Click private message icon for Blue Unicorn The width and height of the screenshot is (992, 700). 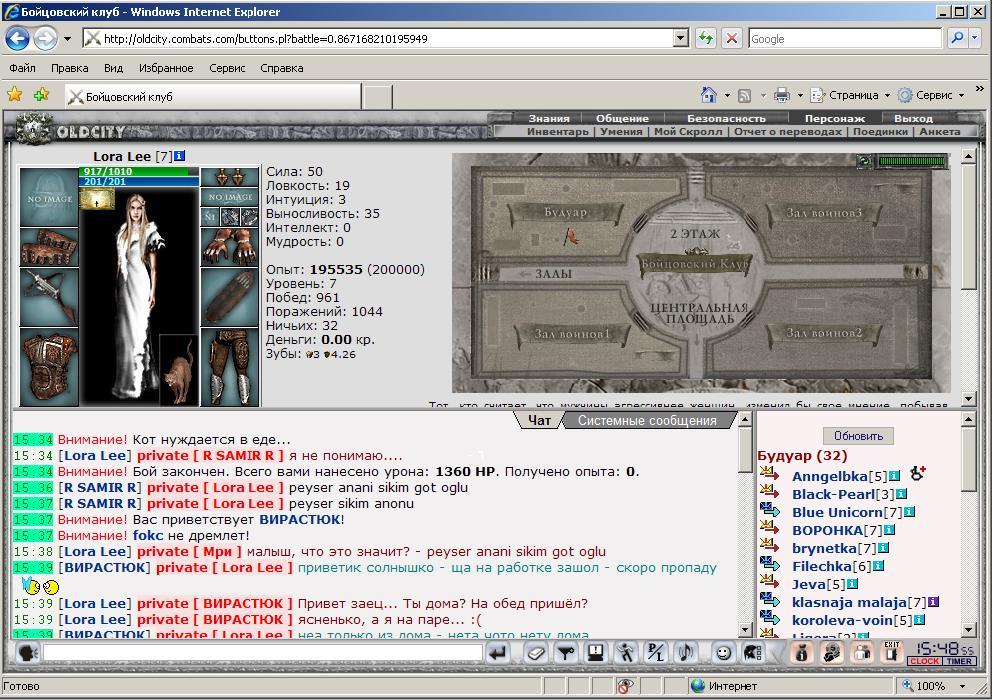[x=769, y=509]
